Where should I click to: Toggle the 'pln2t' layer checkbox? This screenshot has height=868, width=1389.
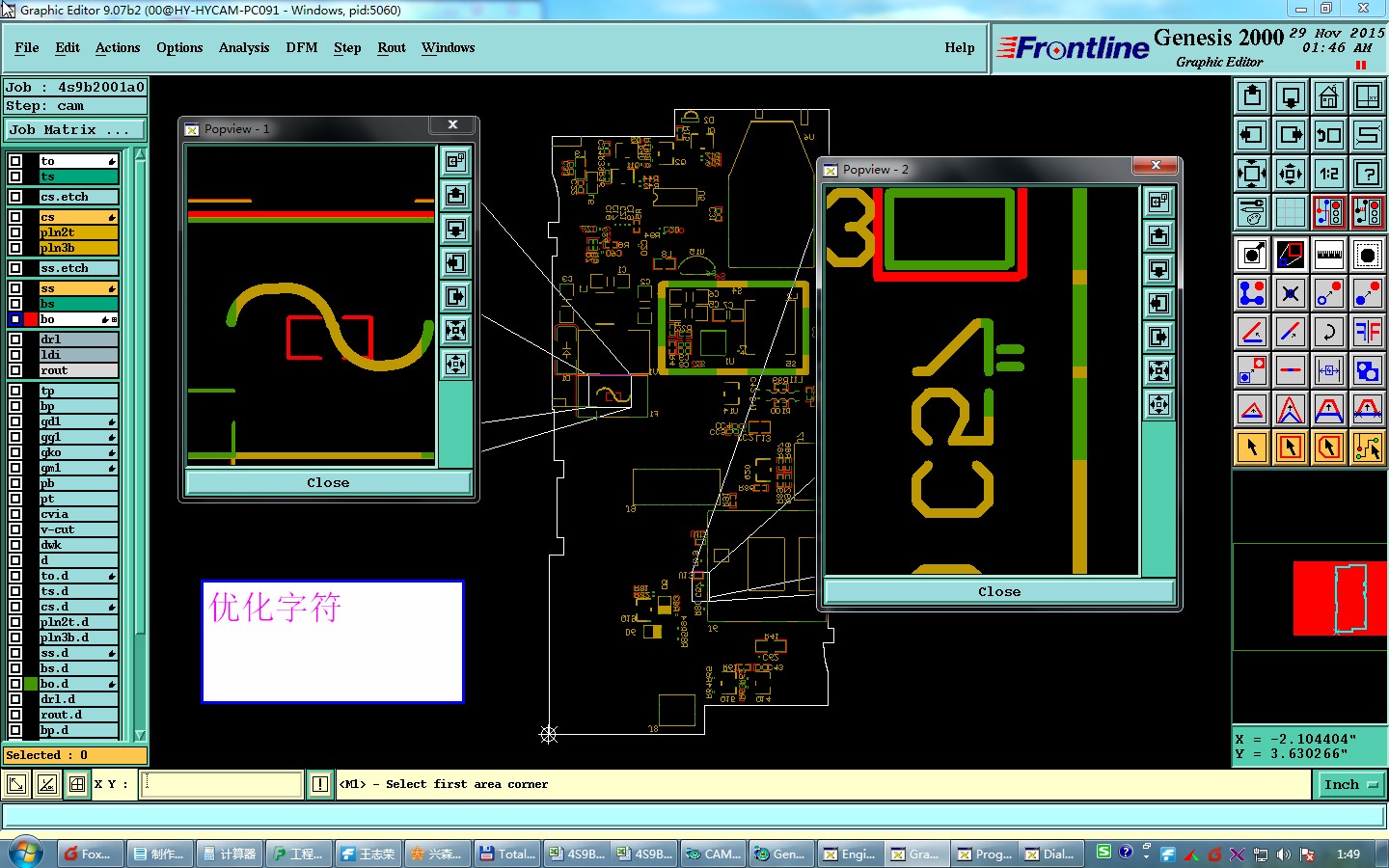pos(15,232)
